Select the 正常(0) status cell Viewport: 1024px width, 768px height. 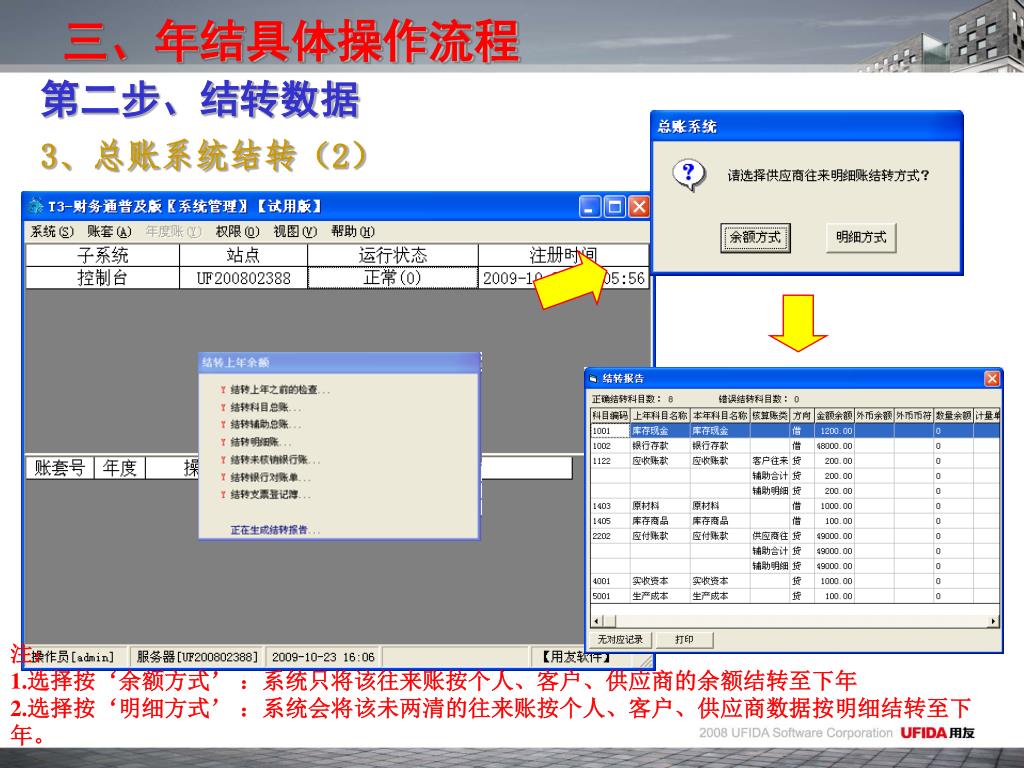[x=392, y=278]
